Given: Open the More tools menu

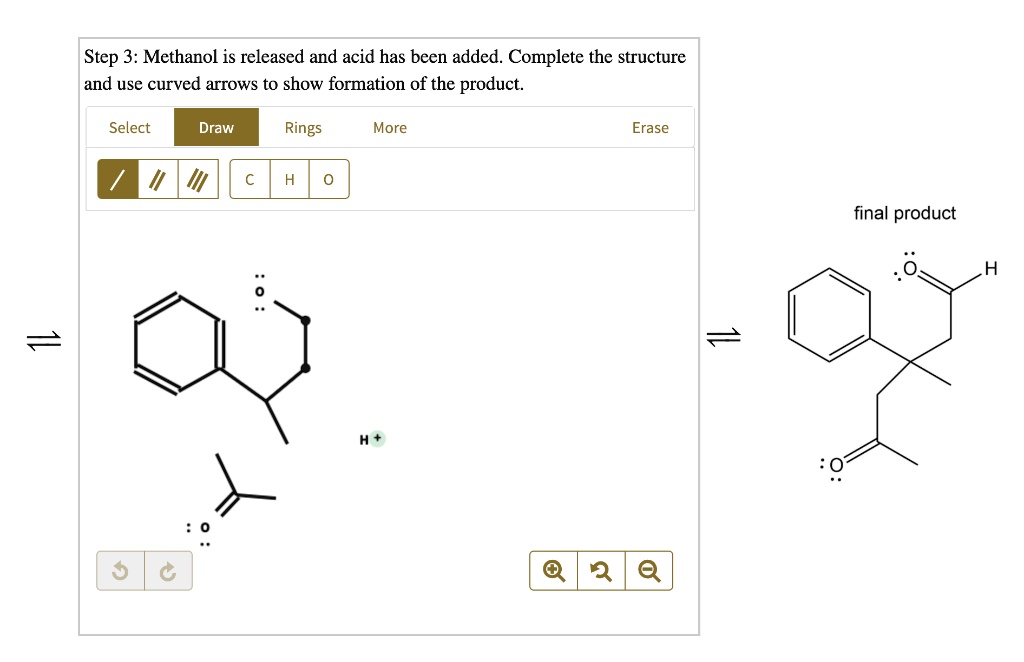Looking at the screenshot, I should [x=389, y=127].
